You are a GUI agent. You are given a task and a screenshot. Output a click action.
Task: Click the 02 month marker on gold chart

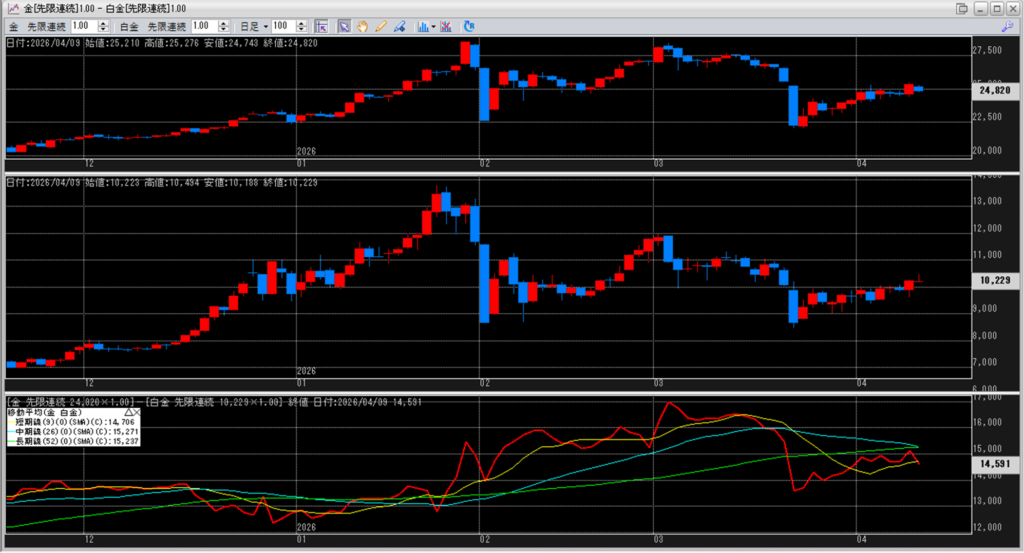click(485, 163)
